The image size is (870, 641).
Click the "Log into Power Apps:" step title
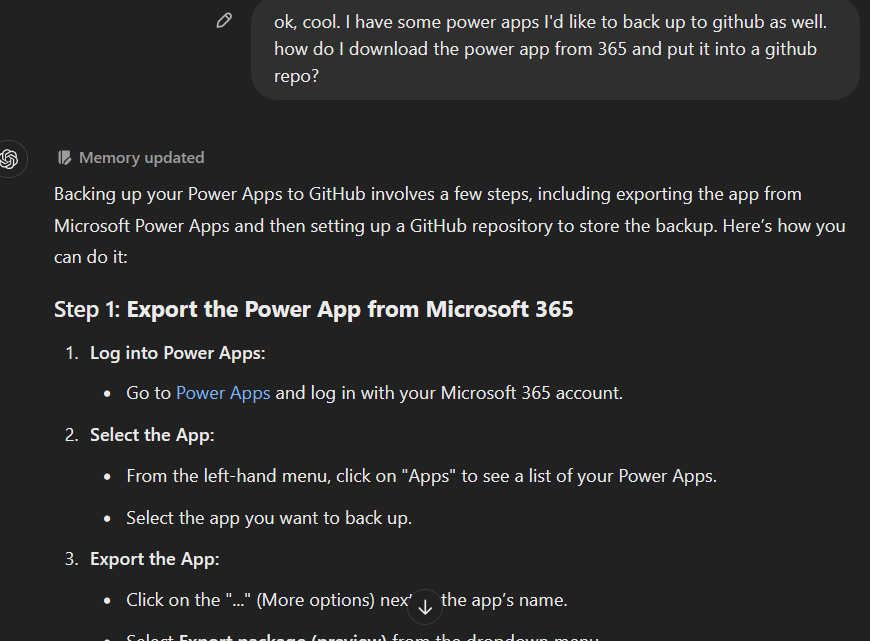[178, 353]
